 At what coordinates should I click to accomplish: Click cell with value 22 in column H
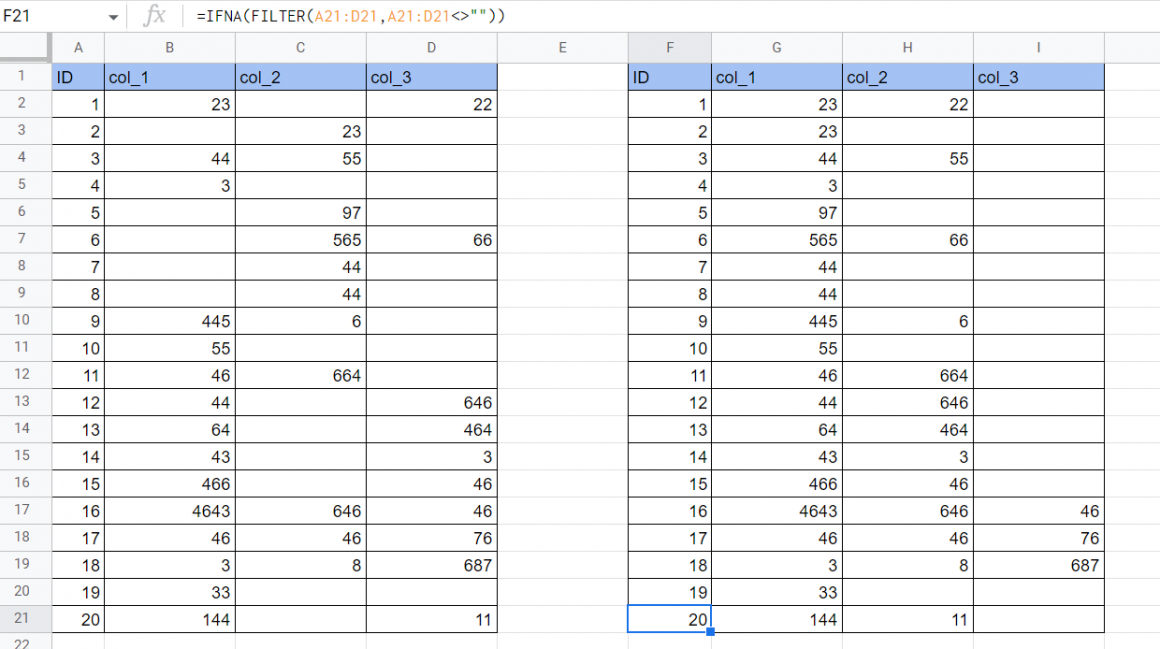pos(908,104)
